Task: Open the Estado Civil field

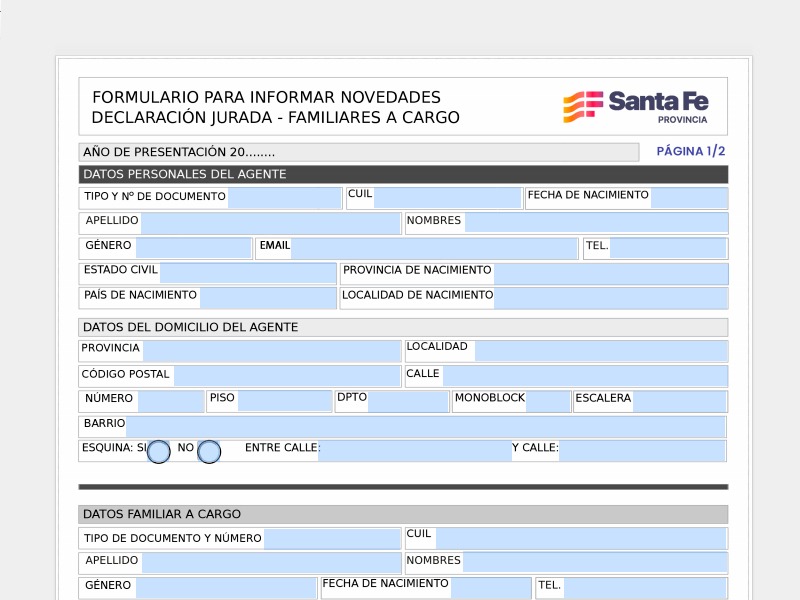Action: pos(247,273)
